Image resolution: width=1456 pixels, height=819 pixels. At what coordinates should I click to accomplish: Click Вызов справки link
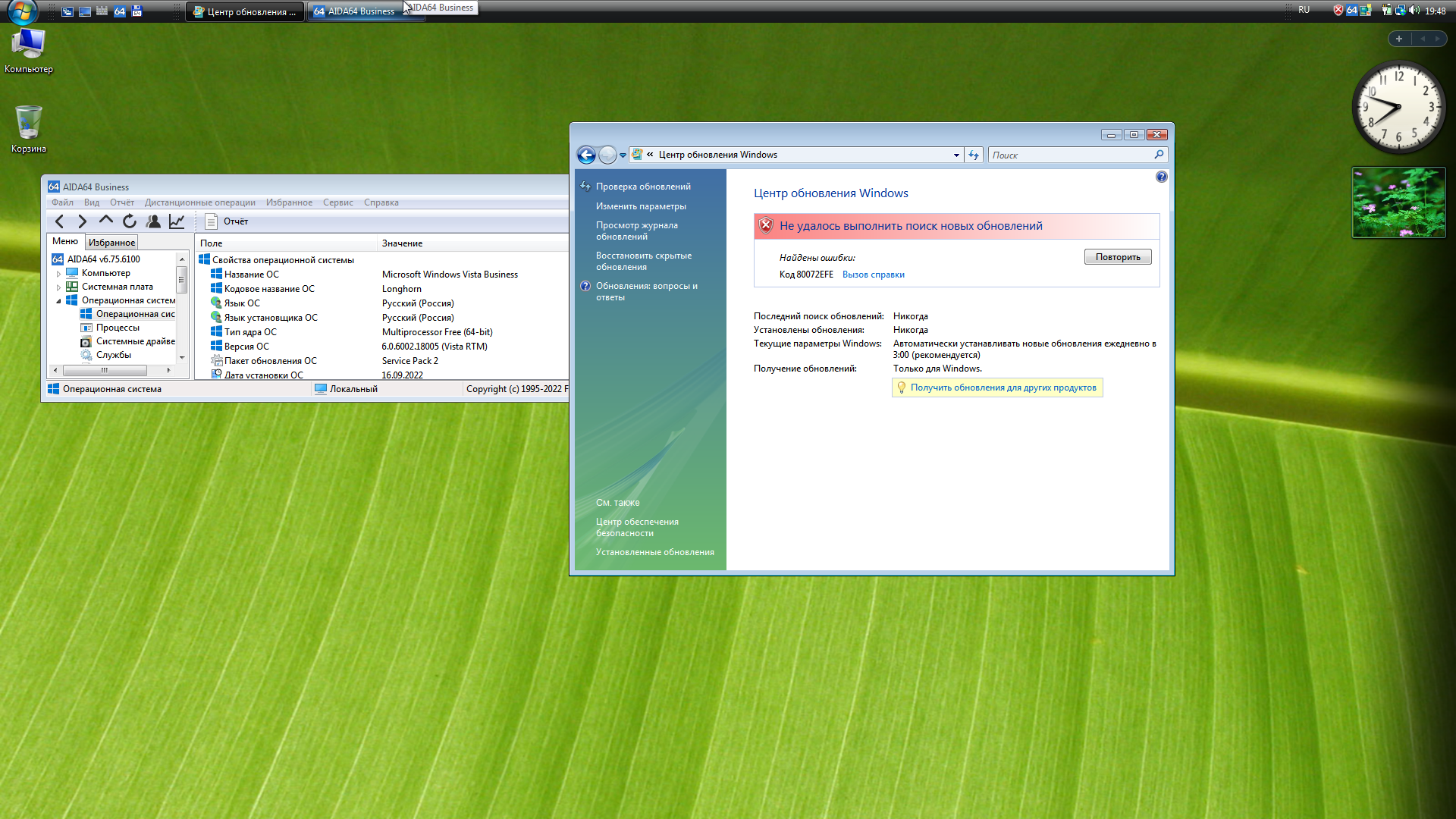873,275
